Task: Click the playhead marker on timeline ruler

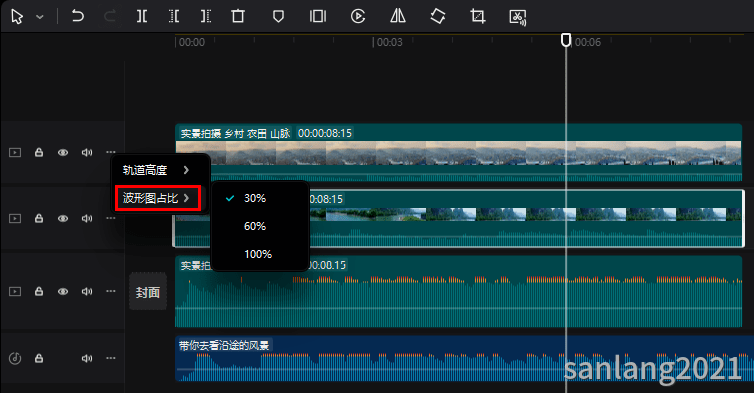Action: tap(566, 39)
